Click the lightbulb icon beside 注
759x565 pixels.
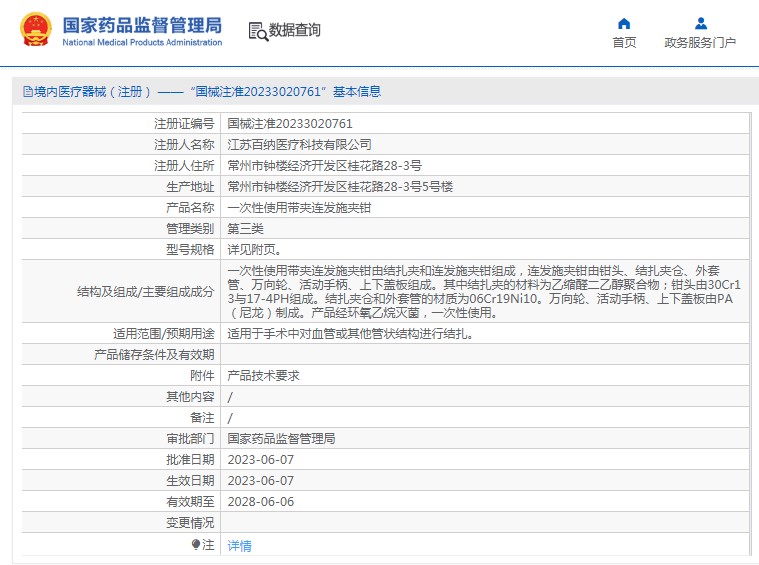coord(196,545)
